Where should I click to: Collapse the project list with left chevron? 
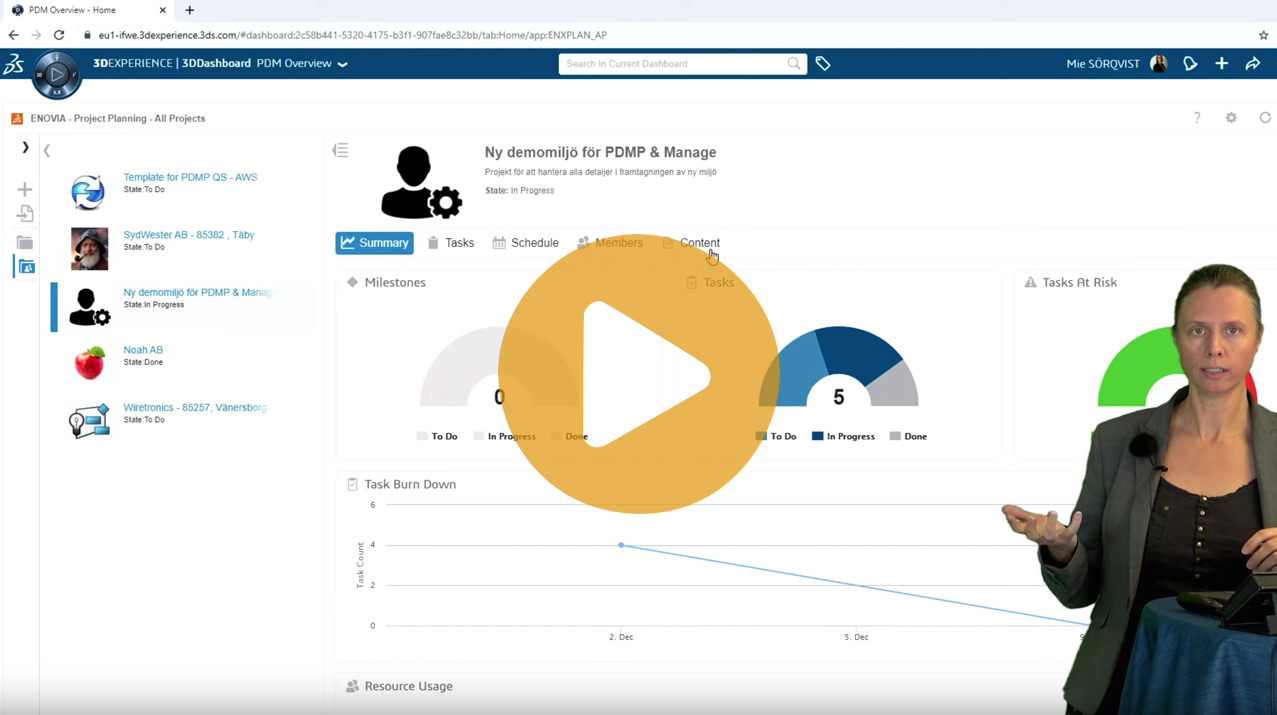47,151
